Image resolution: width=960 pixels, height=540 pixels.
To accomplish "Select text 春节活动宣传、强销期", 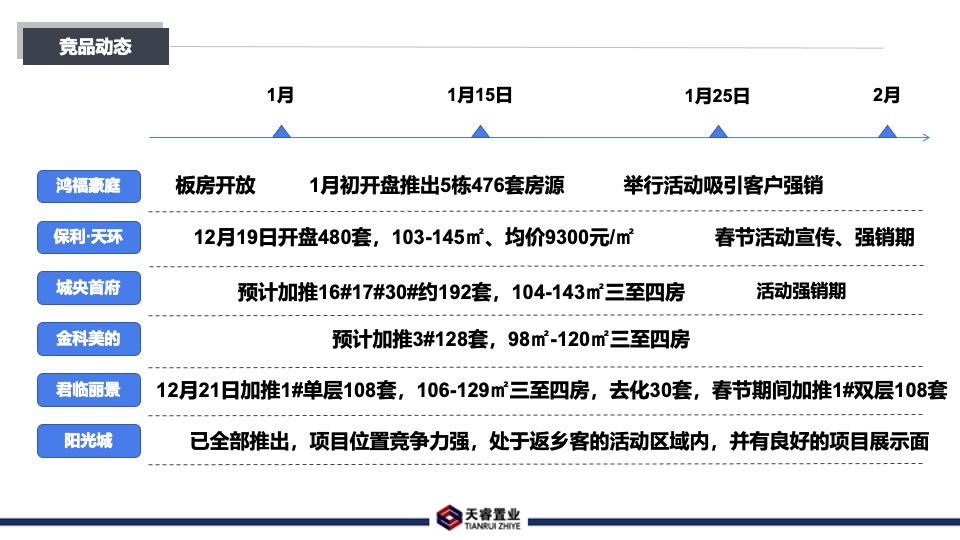I will pos(814,237).
